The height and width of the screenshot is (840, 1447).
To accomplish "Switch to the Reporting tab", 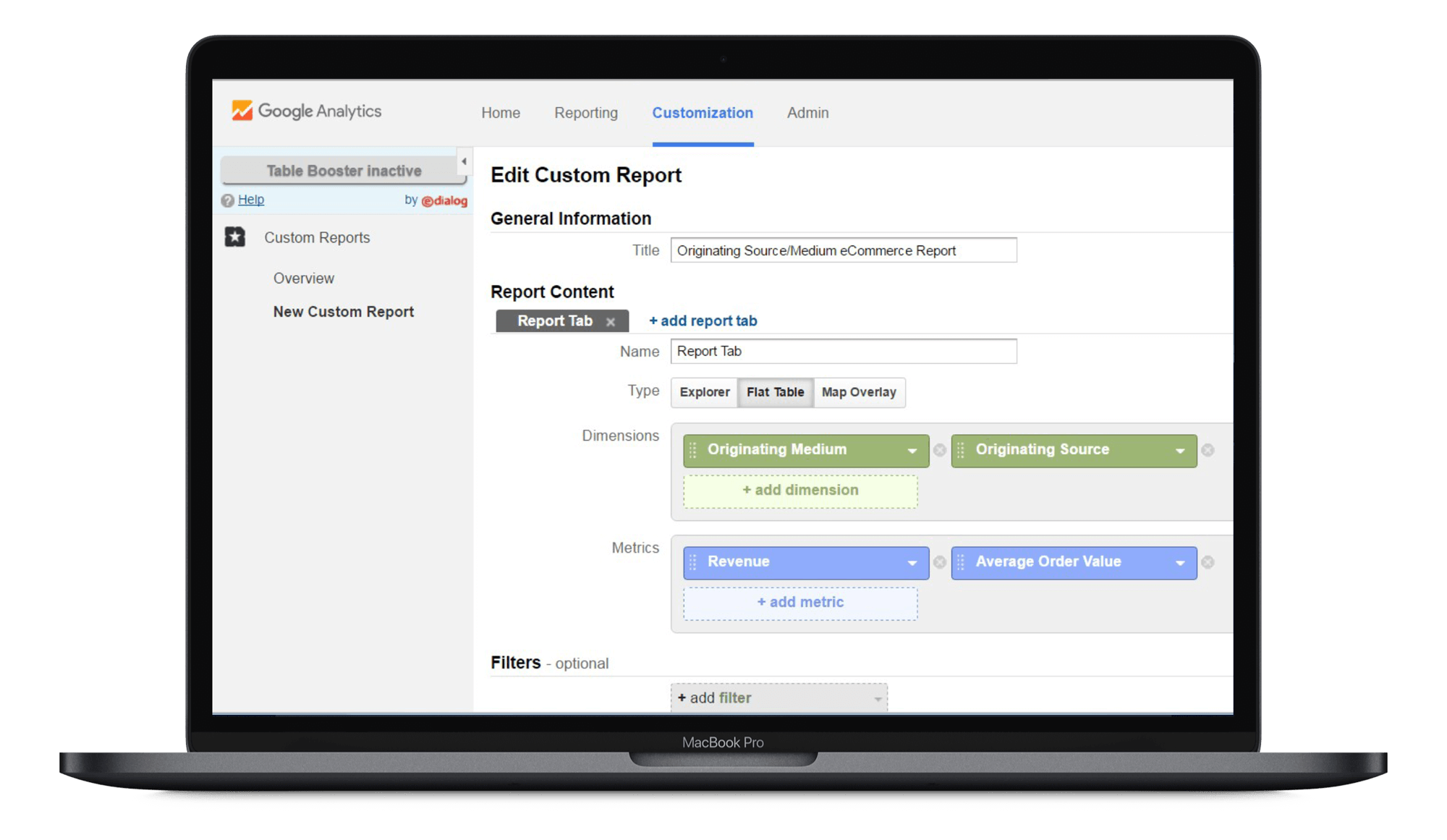I will pos(586,113).
